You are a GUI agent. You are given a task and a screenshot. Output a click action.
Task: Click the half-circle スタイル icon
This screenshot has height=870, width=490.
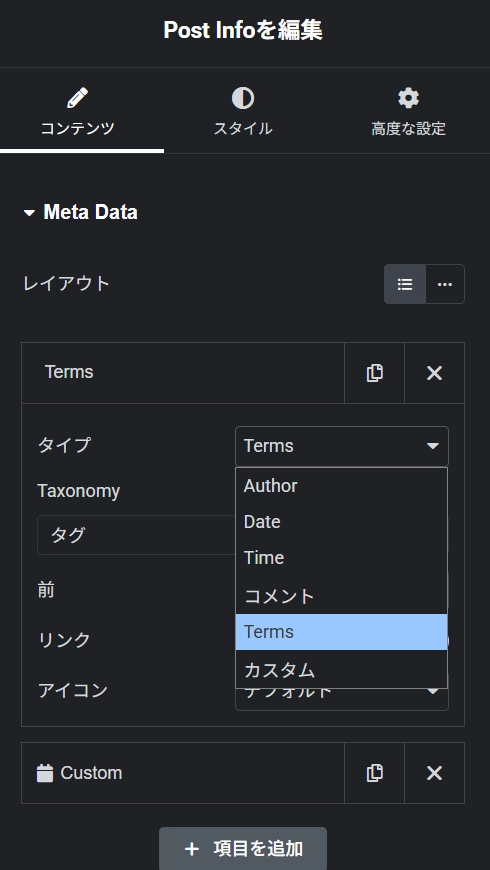coord(243,98)
